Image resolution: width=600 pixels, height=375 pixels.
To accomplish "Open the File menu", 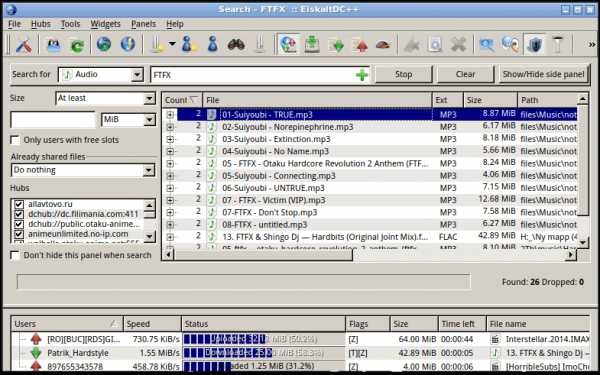I will tap(15, 24).
